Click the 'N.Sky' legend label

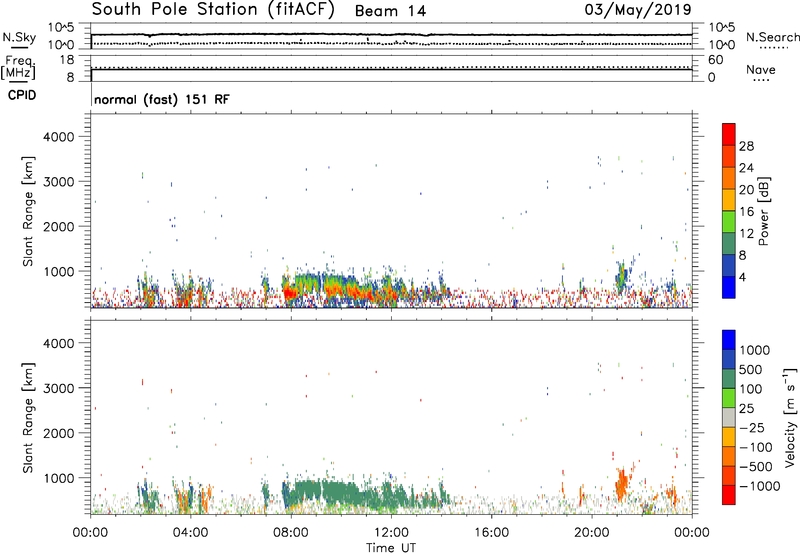(19, 37)
